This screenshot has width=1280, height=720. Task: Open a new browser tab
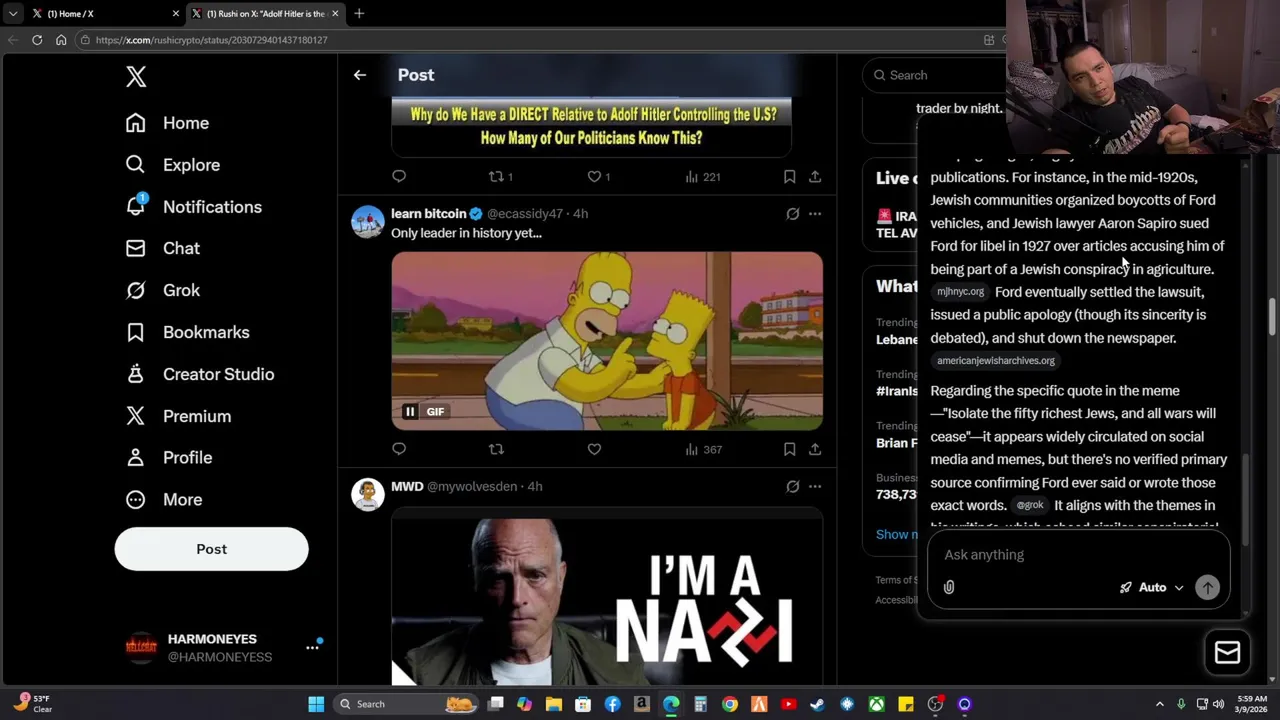[359, 13]
